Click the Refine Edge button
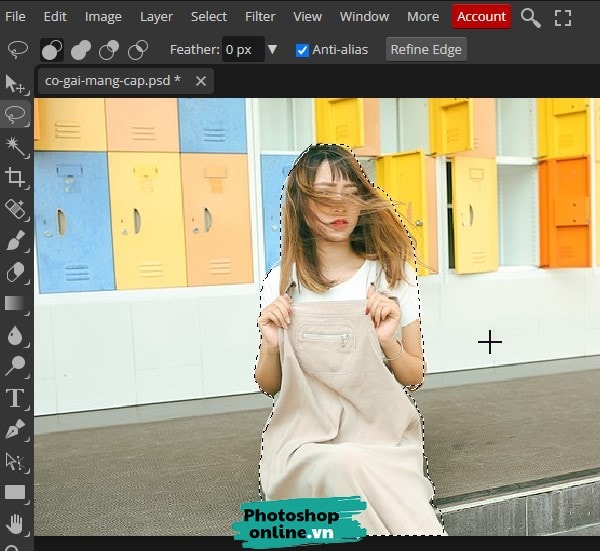Viewport: 600px width, 551px height. 426,50
